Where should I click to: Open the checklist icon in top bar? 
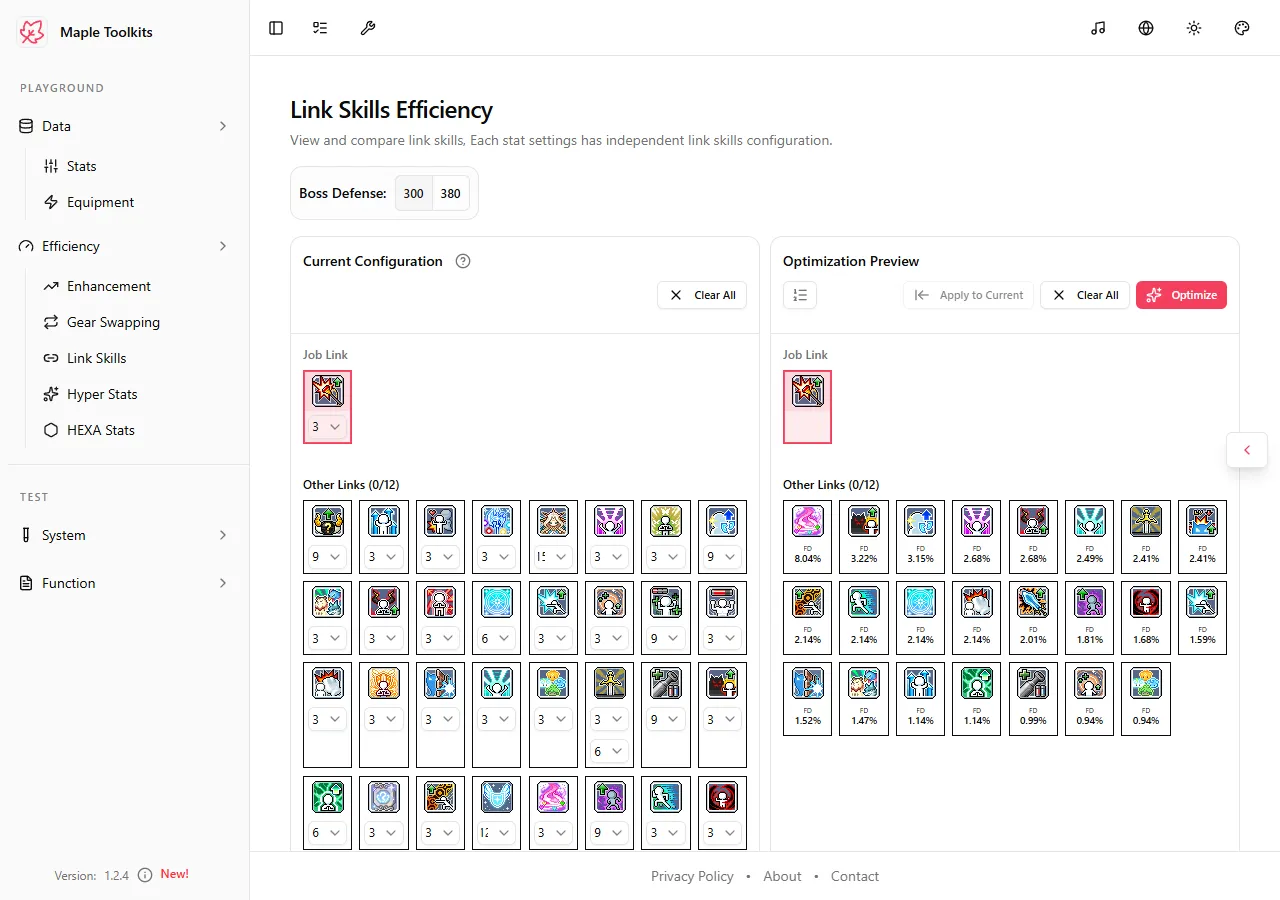pos(320,28)
